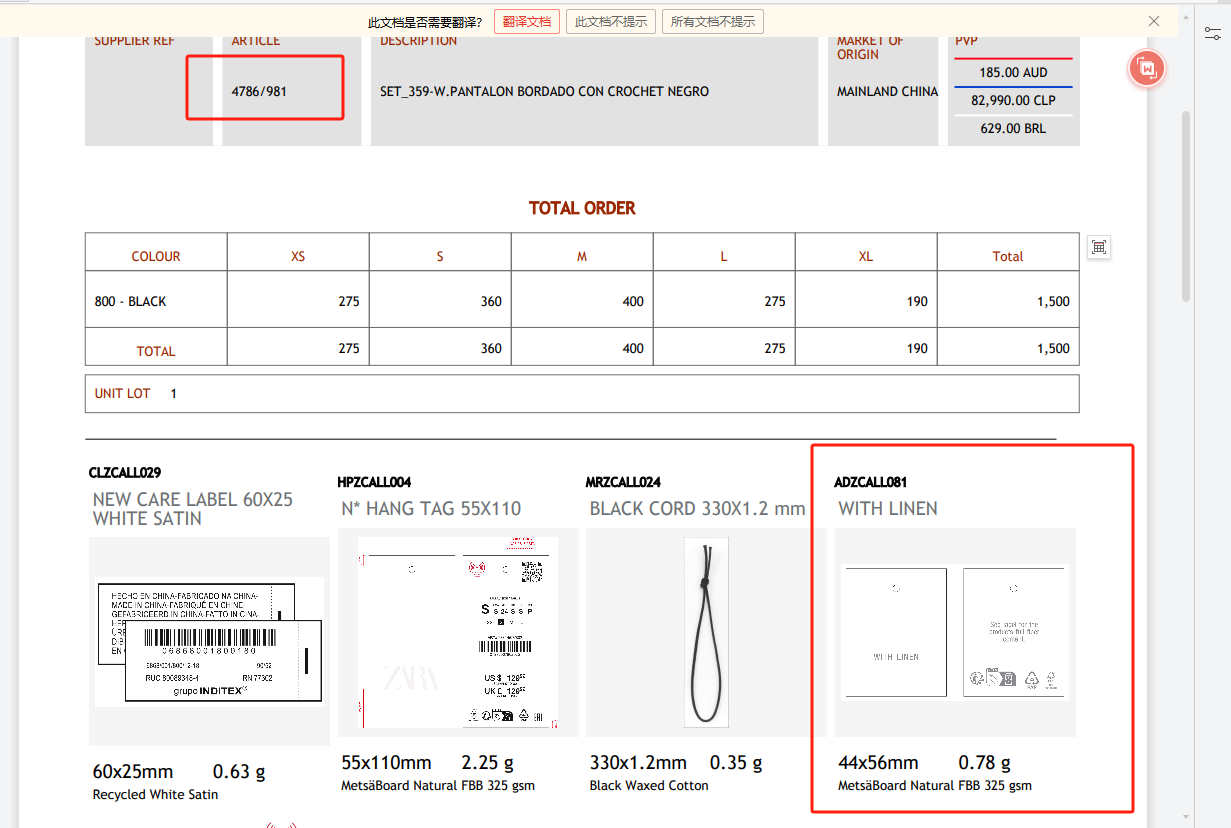Choose 所有文档不提示 in the translation bar
The width and height of the screenshot is (1231, 828).
point(713,21)
